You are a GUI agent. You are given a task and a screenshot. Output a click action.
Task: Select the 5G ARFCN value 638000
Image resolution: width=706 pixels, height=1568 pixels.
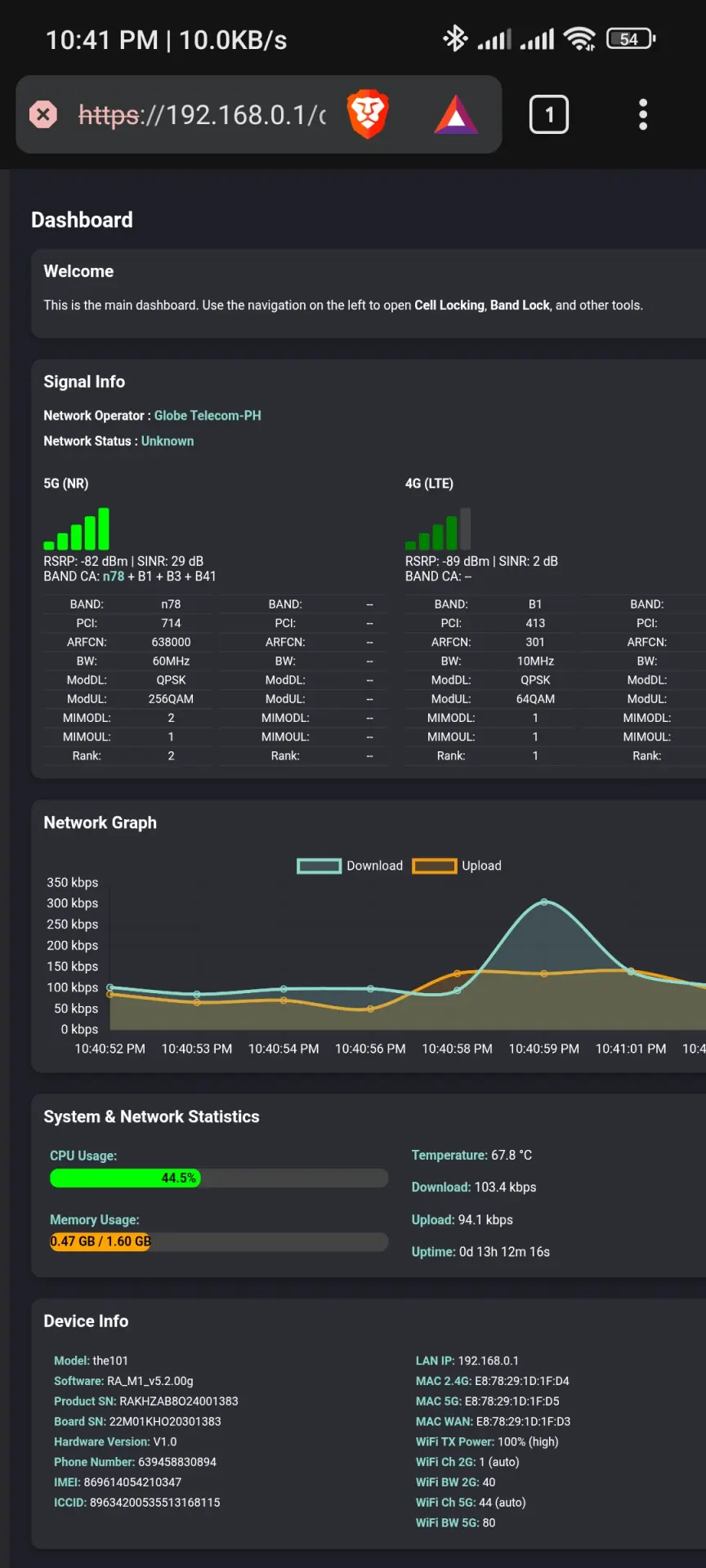pyautogui.click(x=171, y=642)
